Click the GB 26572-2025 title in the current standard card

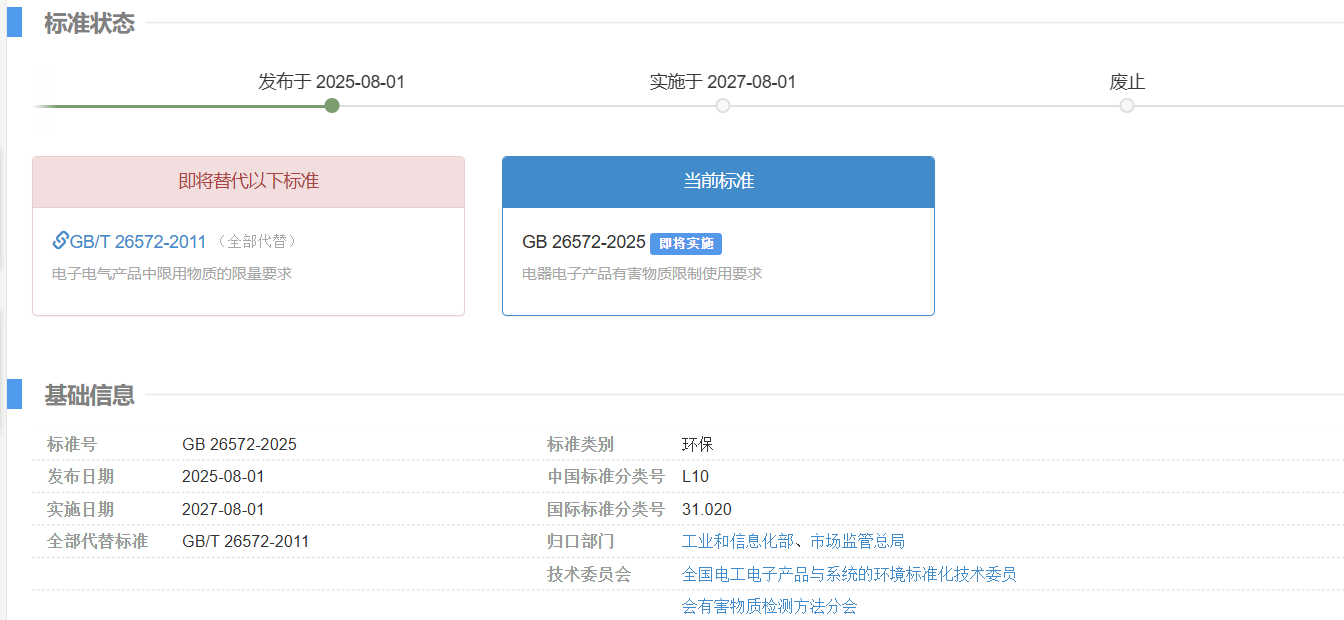pos(583,242)
